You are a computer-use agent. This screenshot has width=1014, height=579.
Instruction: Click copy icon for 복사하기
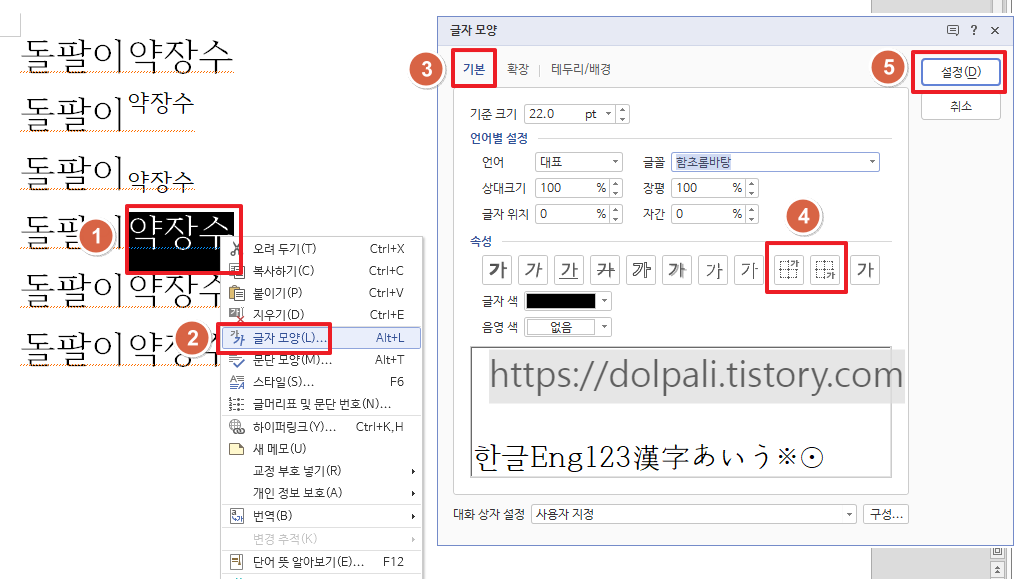tap(237, 271)
